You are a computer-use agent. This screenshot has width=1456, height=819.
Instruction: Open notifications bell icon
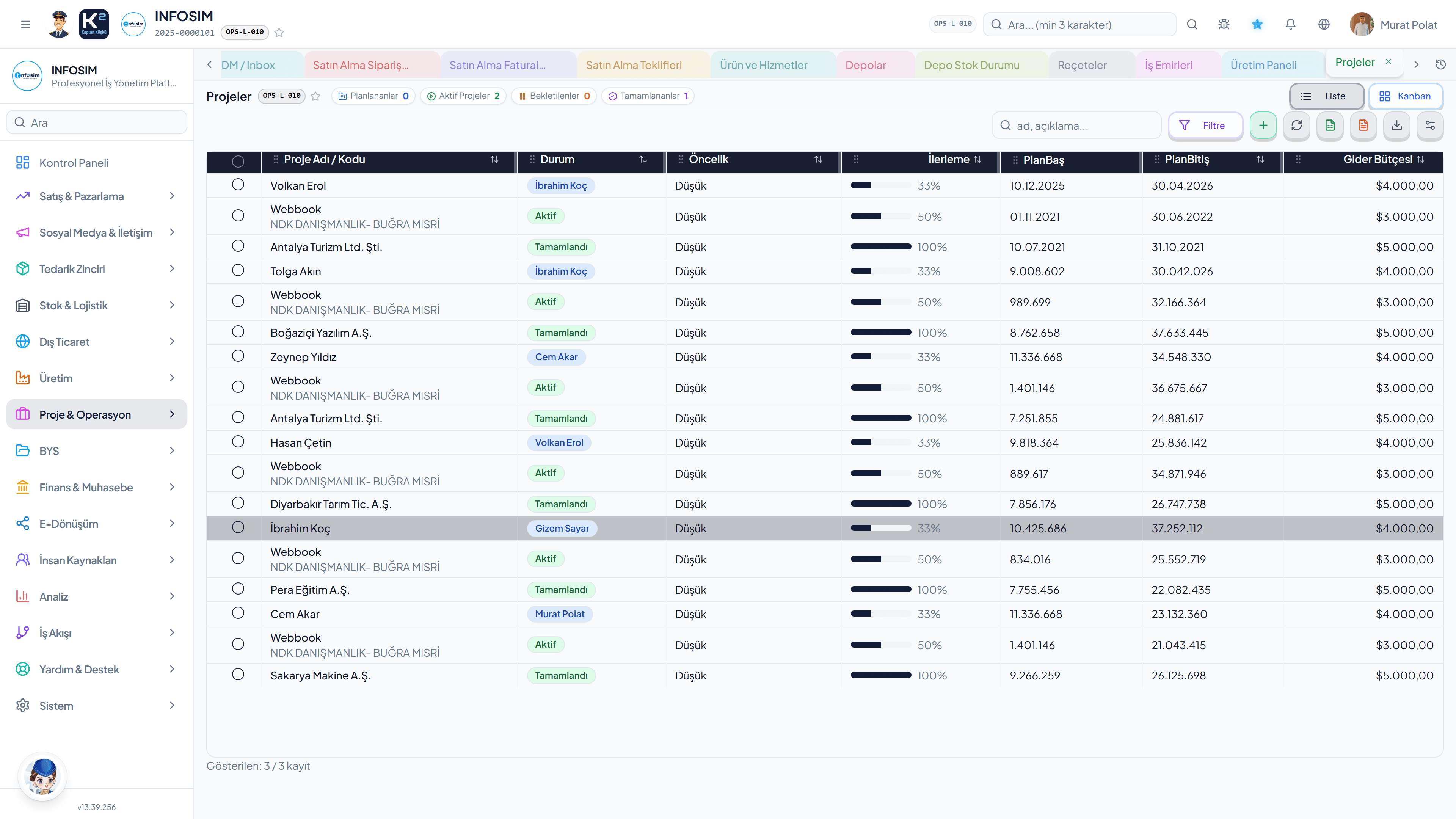[1290, 24]
